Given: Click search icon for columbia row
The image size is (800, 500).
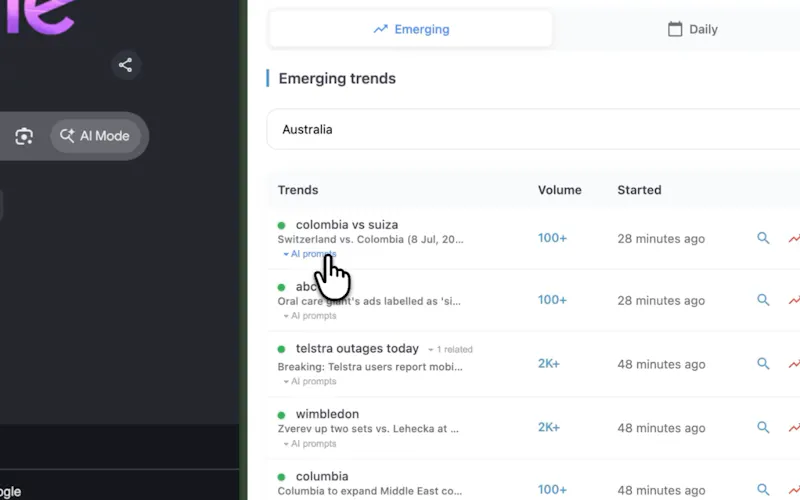Looking at the screenshot, I should (x=763, y=489).
